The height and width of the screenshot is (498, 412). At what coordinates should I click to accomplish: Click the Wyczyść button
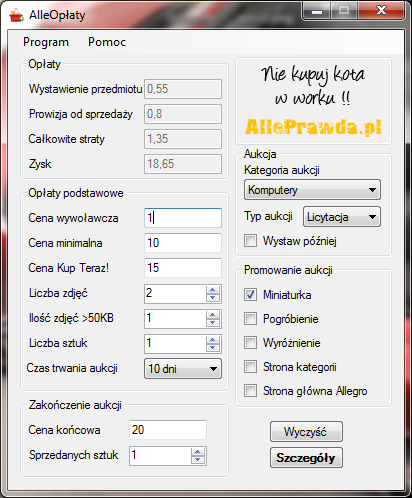(x=306, y=432)
